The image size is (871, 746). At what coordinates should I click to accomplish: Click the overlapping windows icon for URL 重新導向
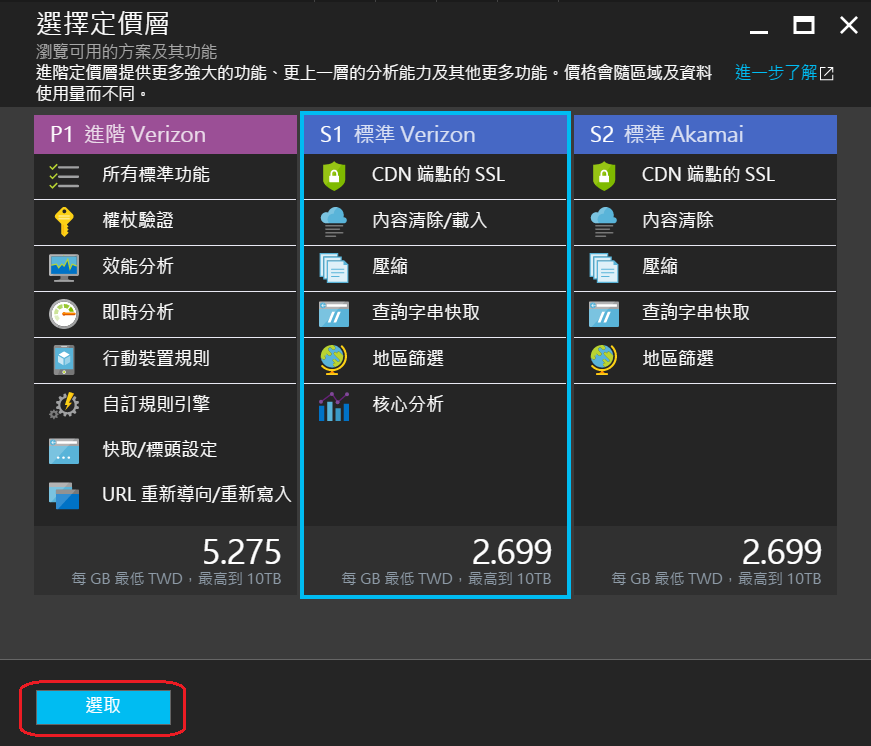[64, 495]
